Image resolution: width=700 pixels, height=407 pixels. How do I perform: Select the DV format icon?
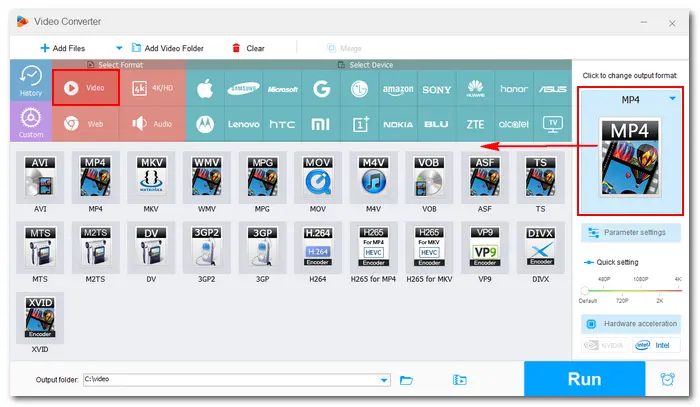151,248
